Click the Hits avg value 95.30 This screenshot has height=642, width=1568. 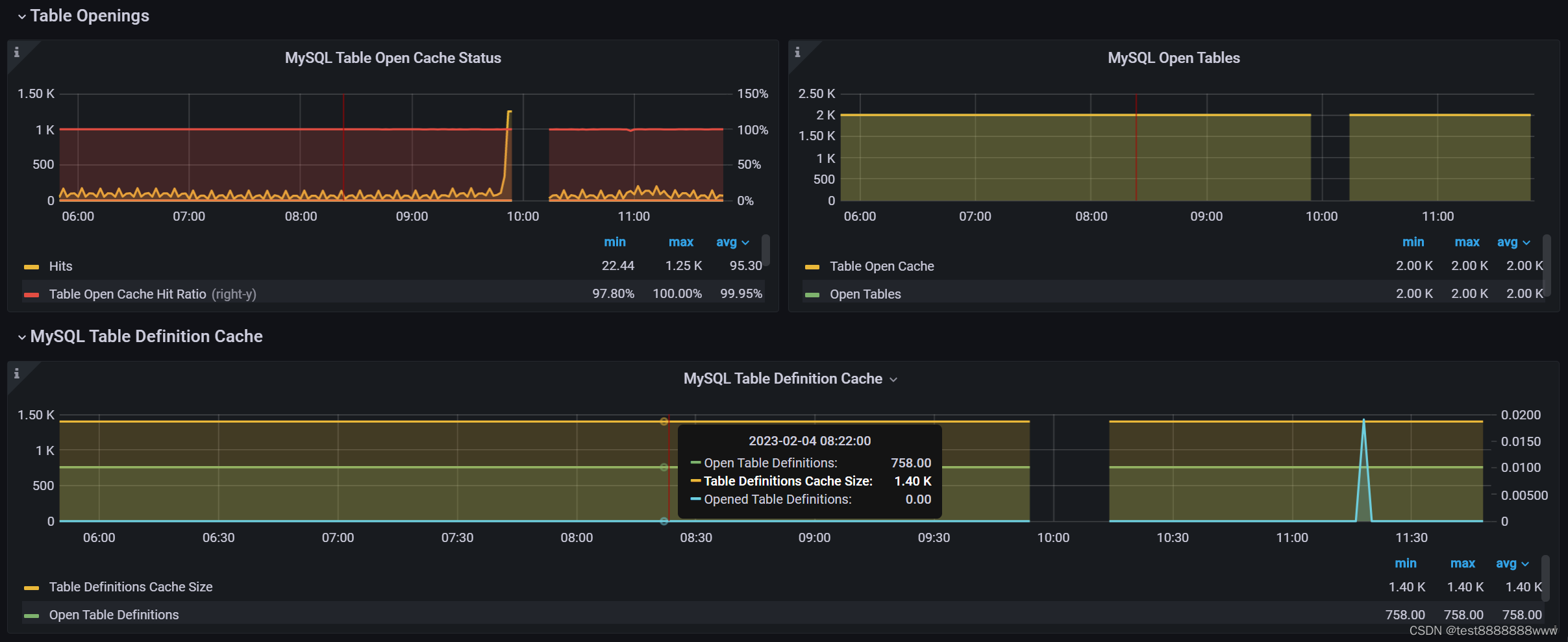point(745,265)
